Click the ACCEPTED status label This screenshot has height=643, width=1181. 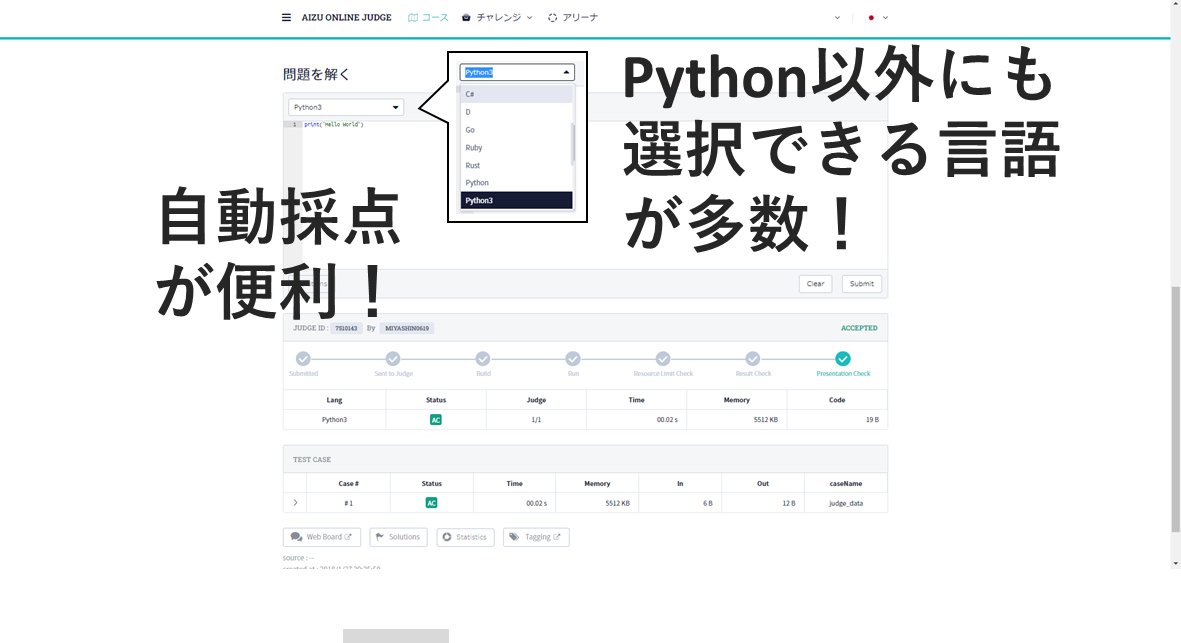[x=859, y=328]
